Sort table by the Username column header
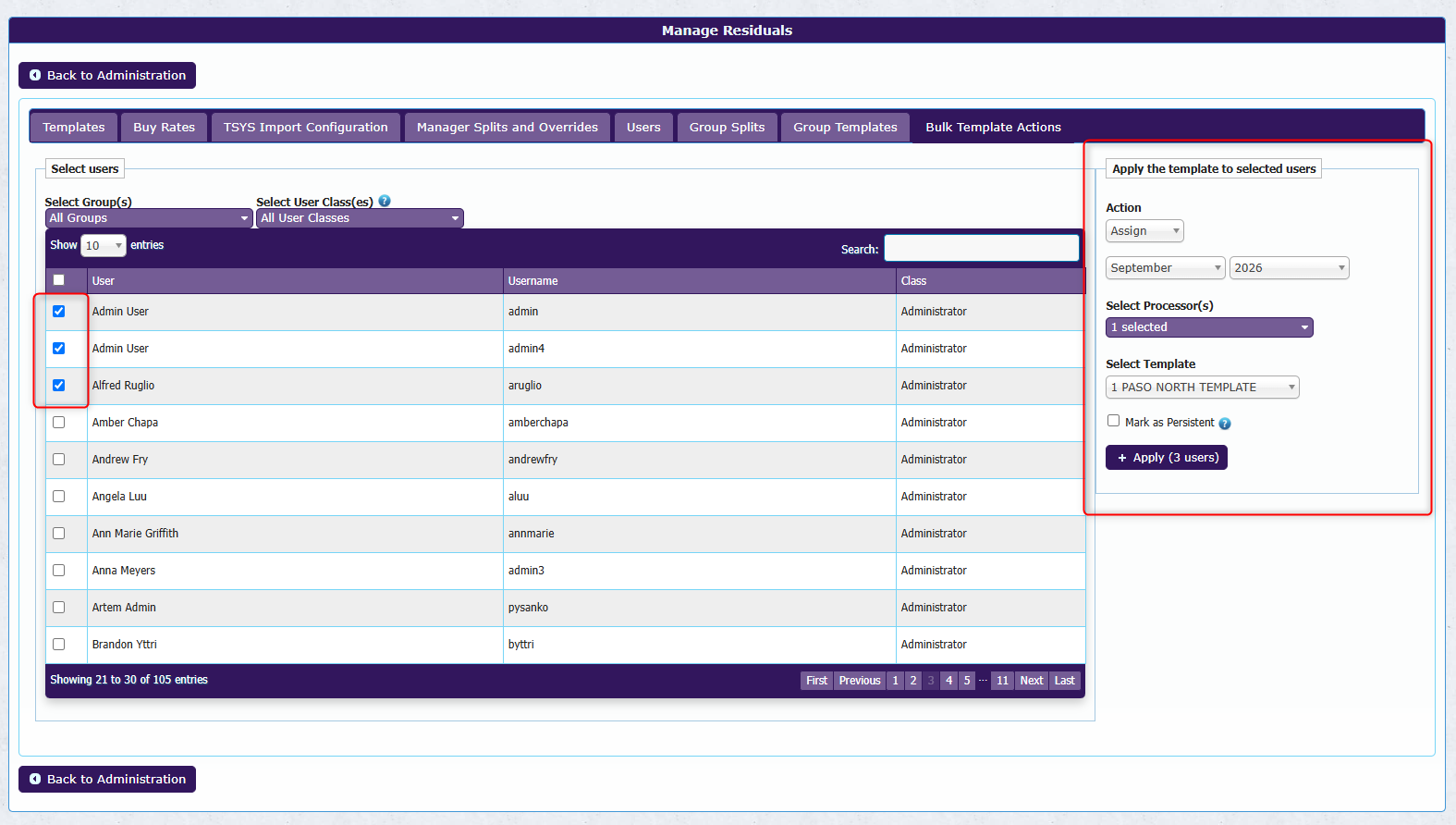Image resolution: width=1456 pixels, height=825 pixels. point(700,281)
